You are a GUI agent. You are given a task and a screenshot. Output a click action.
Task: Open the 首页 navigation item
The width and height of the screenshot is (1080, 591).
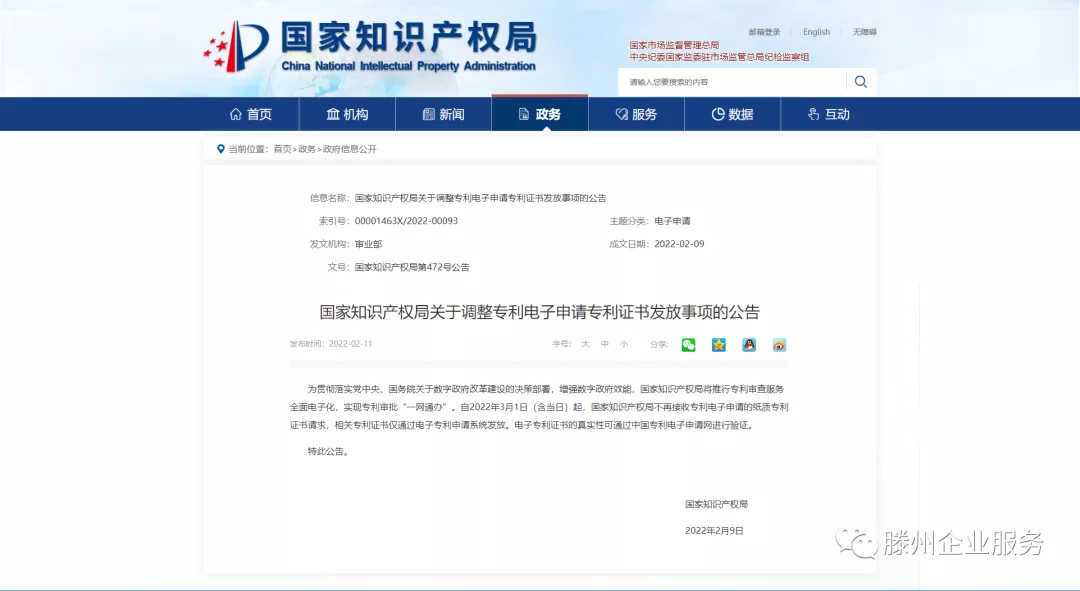pos(251,114)
